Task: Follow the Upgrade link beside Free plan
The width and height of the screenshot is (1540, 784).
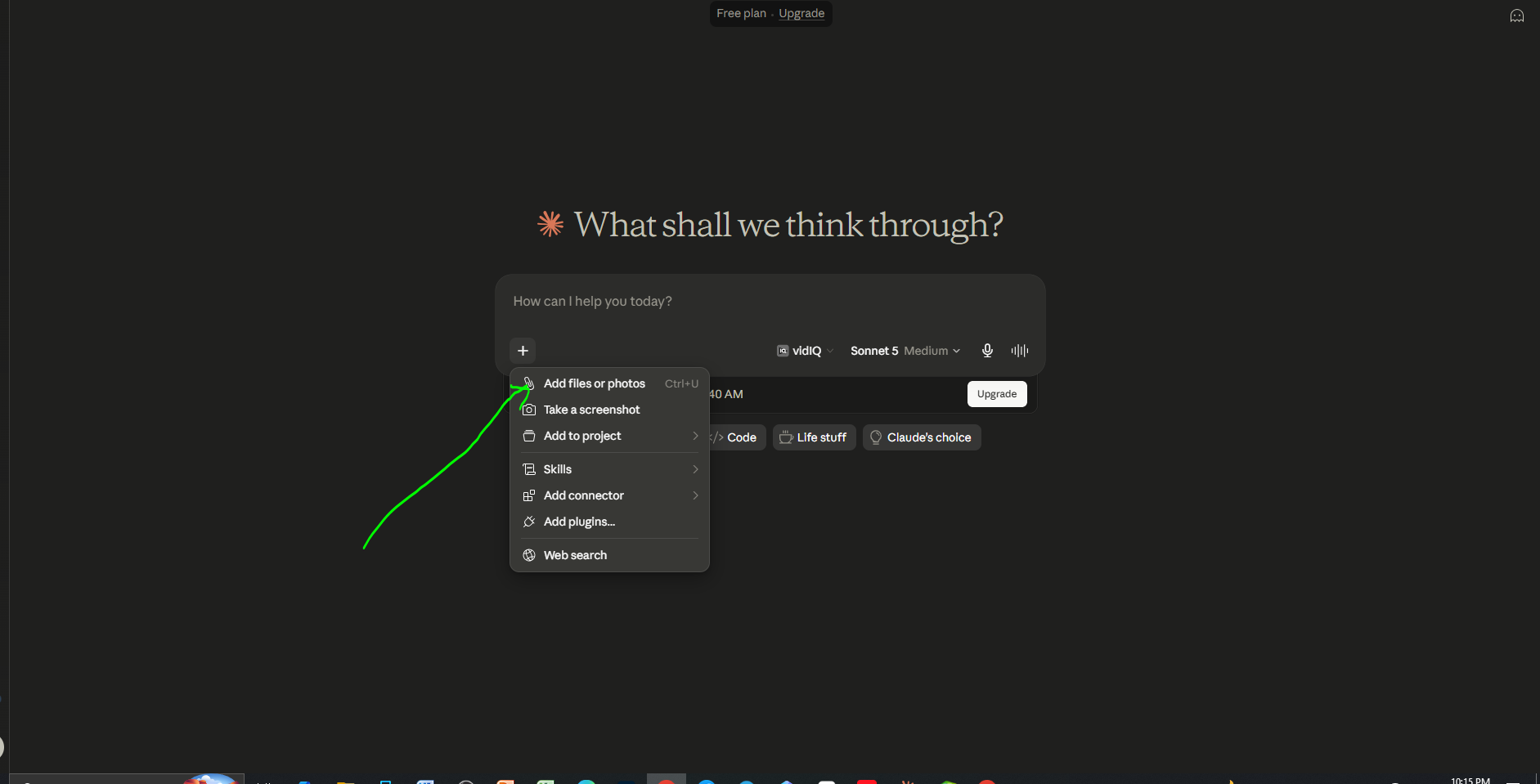Action: click(801, 13)
